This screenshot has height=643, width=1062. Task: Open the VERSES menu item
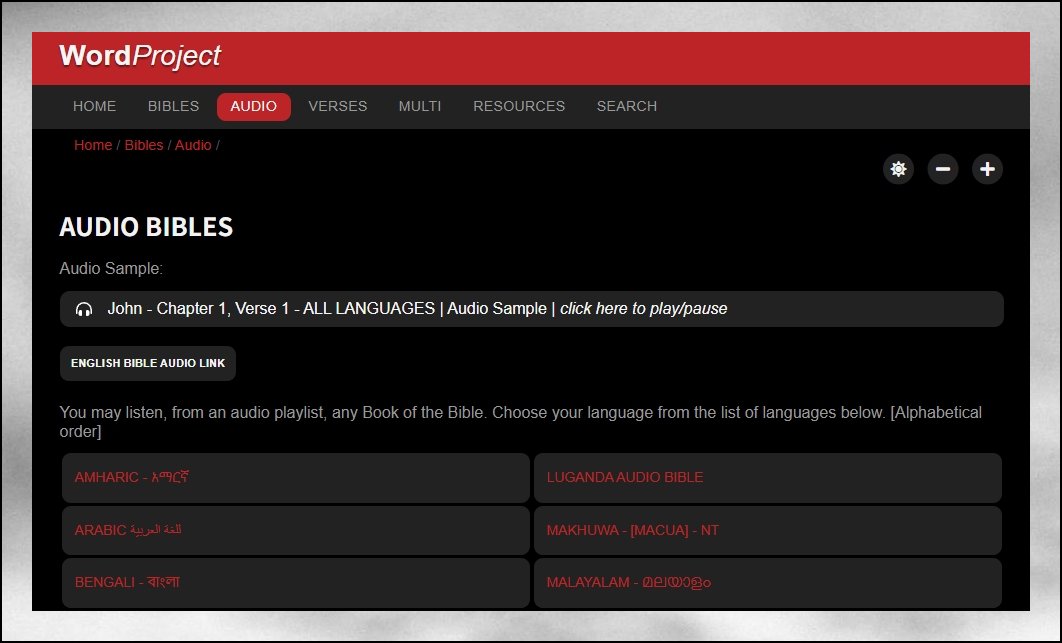point(337,106)
